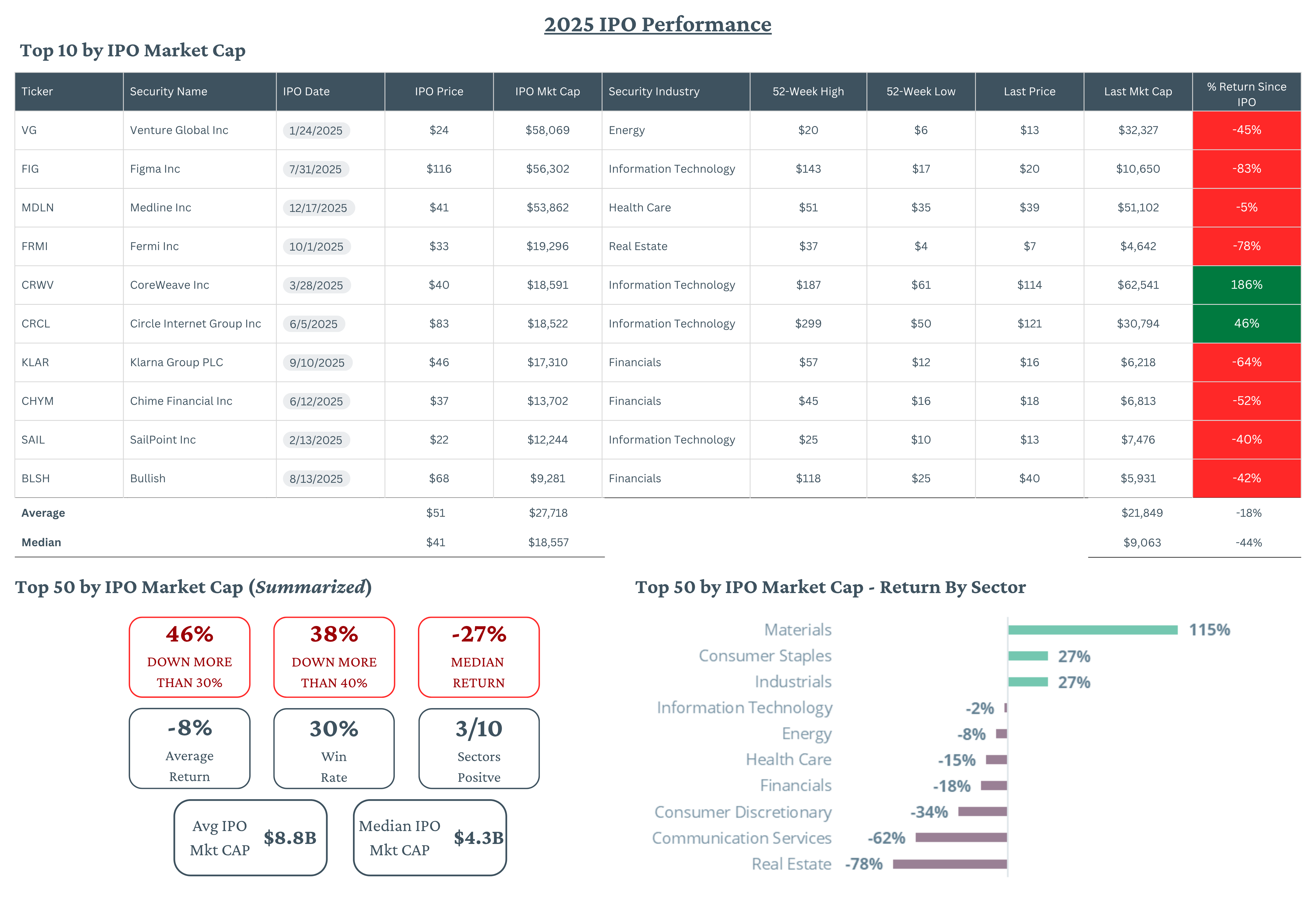Click the -27% Median Return card
This screenshot has width=1316, height=905.
click(478, 657)
